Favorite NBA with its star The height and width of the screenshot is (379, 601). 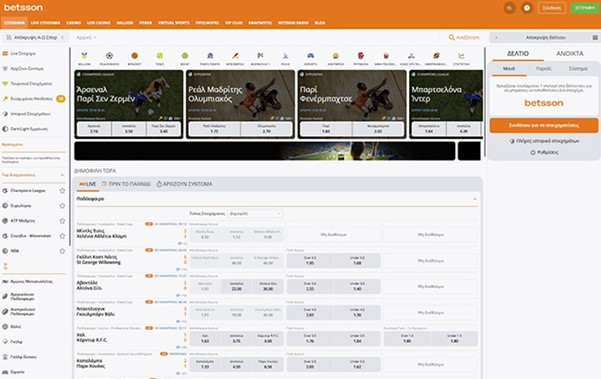[62, 251]
